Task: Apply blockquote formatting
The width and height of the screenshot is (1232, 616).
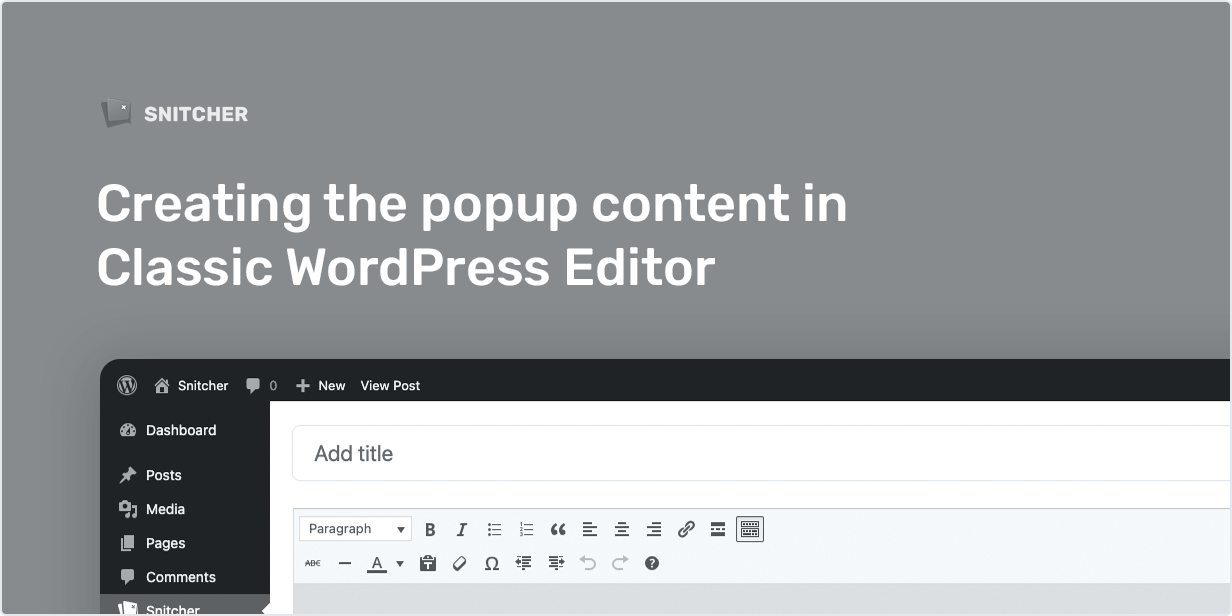Action: (x=558, y=529)
